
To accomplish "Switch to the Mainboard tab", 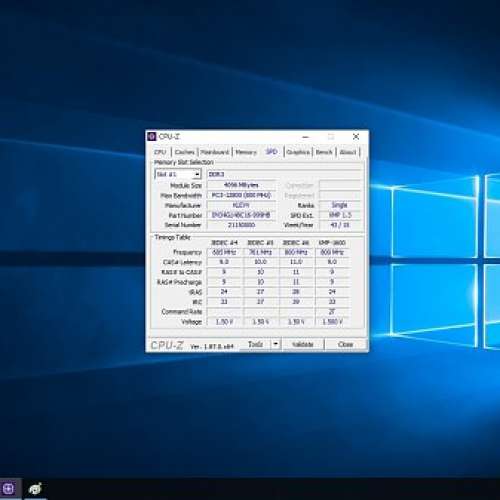I will [215, 152].
